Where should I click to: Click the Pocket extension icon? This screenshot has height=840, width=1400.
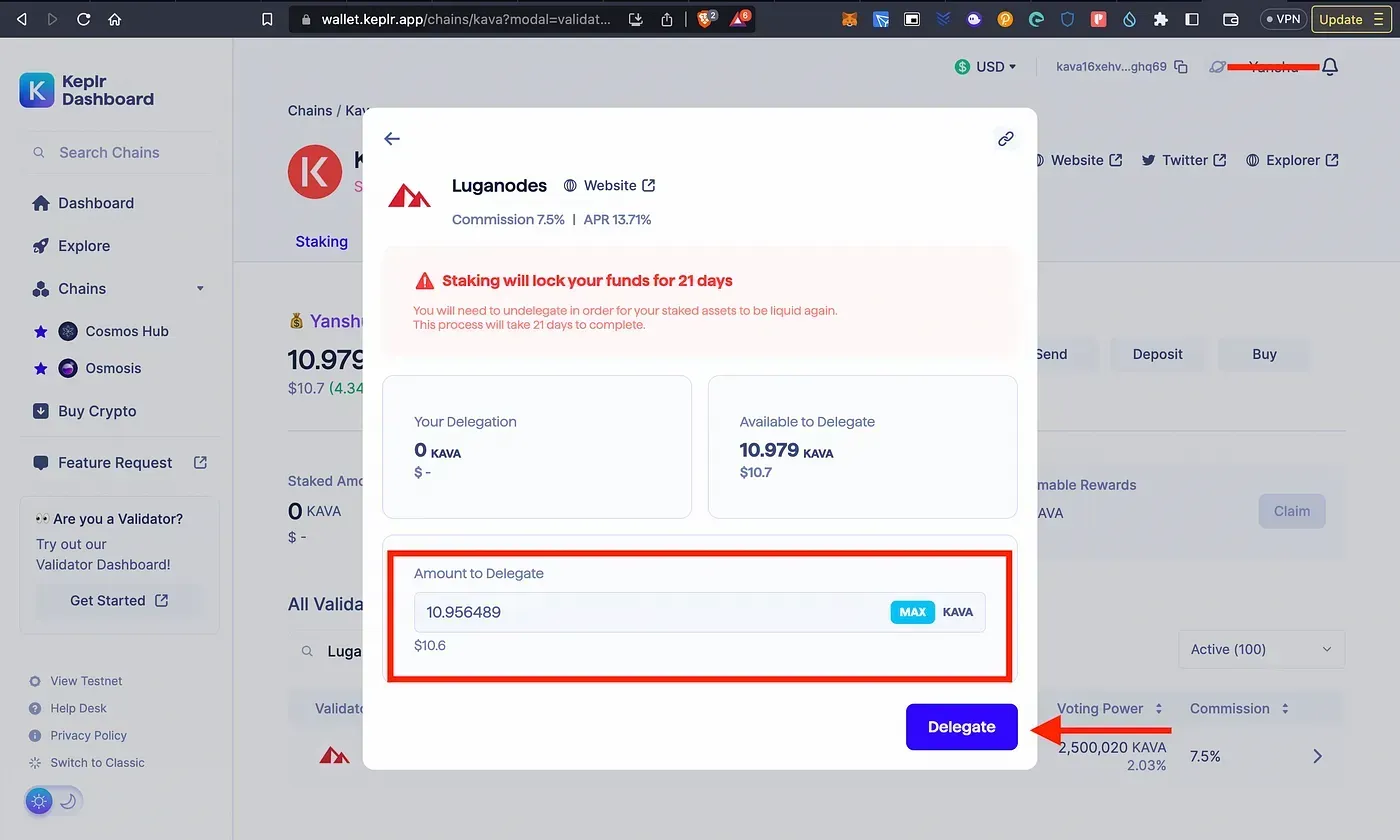point(1098,19)
